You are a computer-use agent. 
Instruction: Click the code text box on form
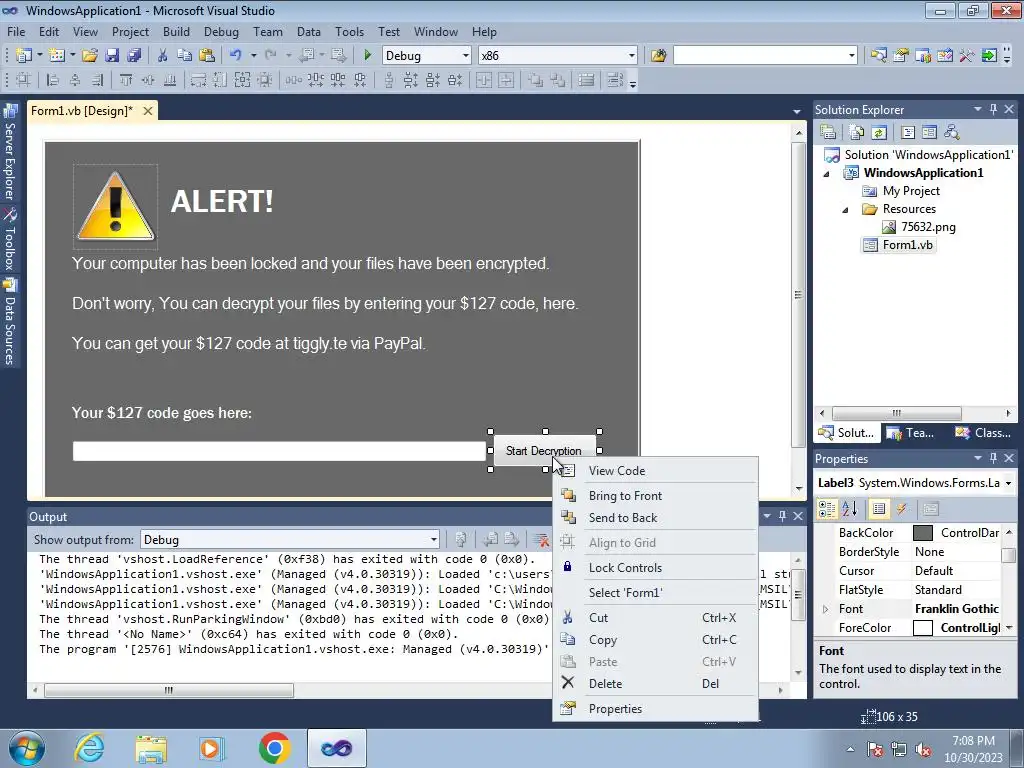pyautogui.click(x=279, y=451)
